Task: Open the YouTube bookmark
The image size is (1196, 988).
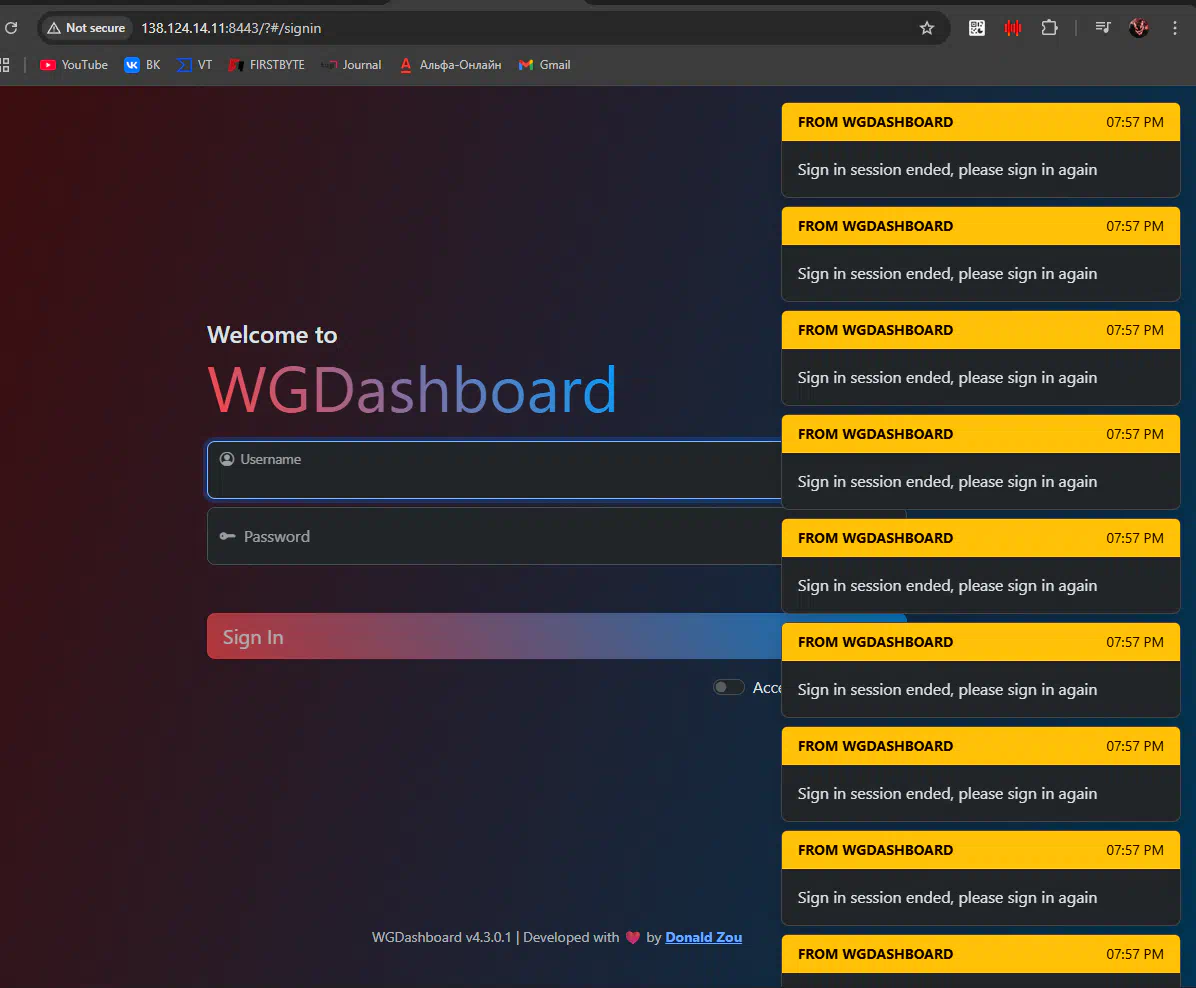Action: point(74,65)
